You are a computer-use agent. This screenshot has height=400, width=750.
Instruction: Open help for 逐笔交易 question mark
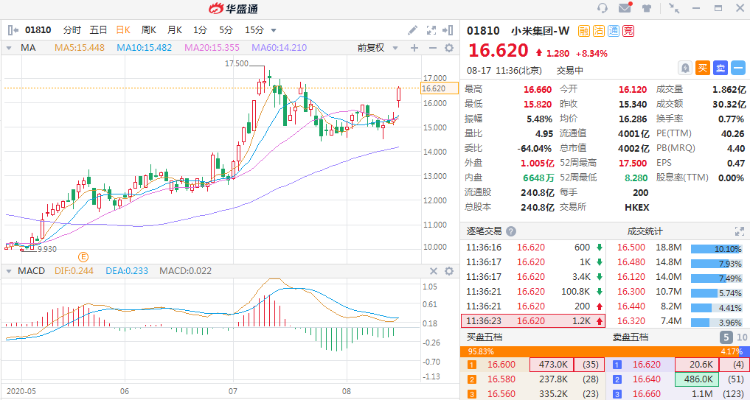pyautogui.click(x=511, y=231)
